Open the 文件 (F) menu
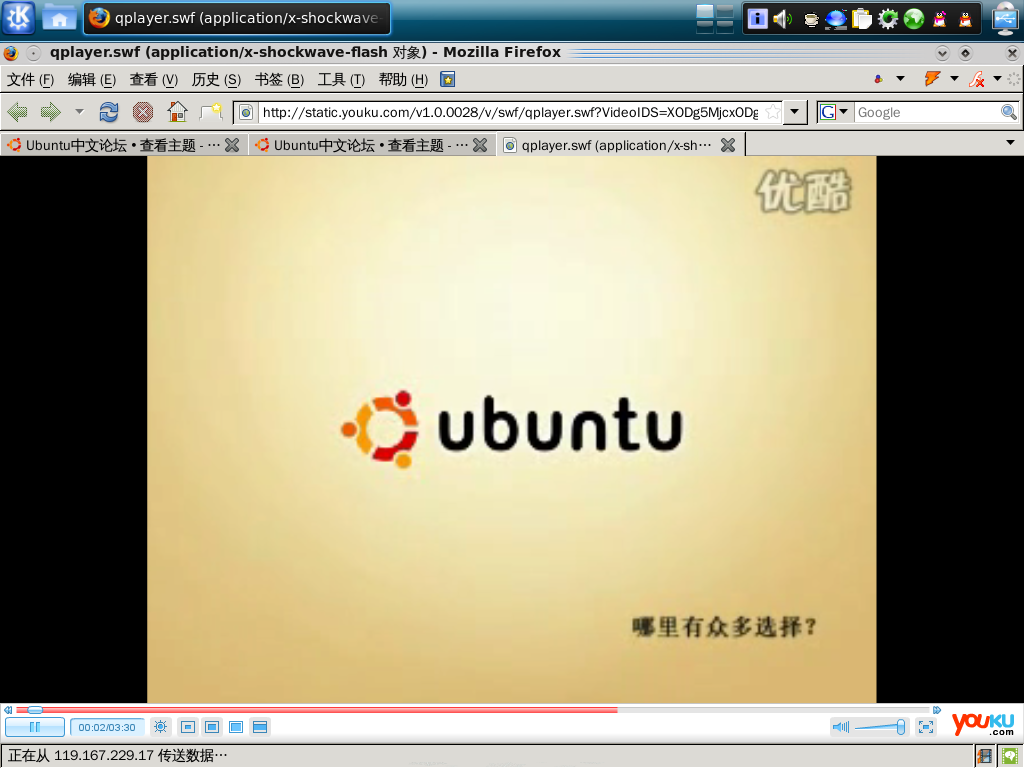 pyautogui.click(x=30, y=80)
